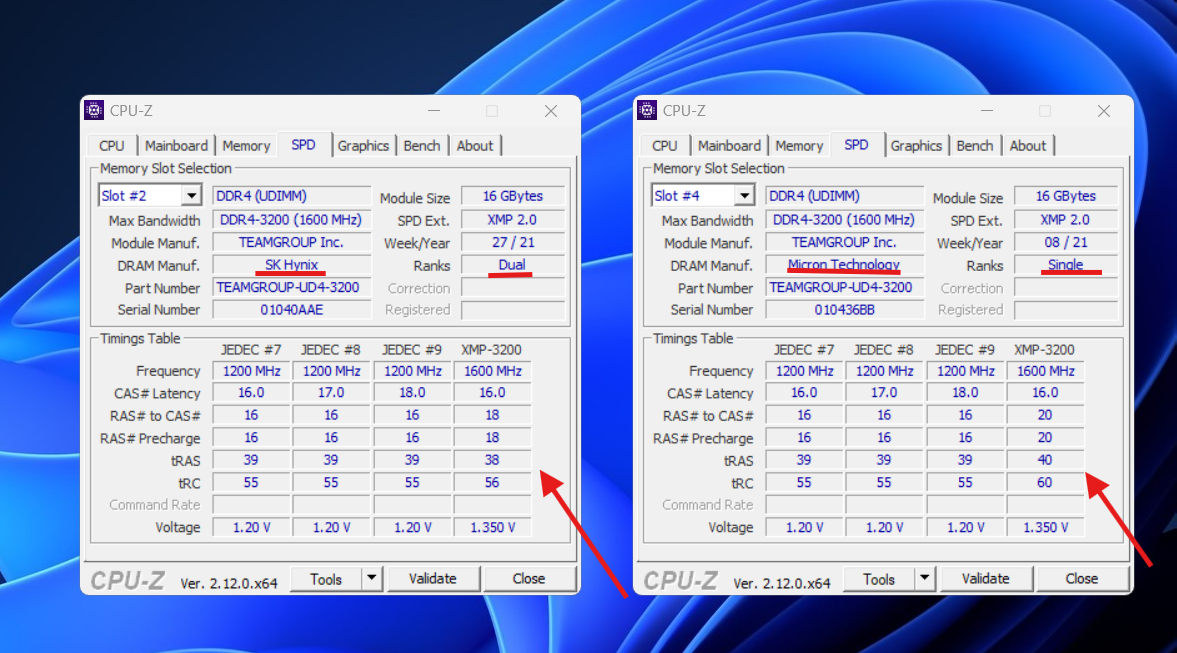The width and height of the screenshot is (1177, 653).
Task: Open the Mainboard tab in the right CPU-Z window
Action: (x=729, y=146)
